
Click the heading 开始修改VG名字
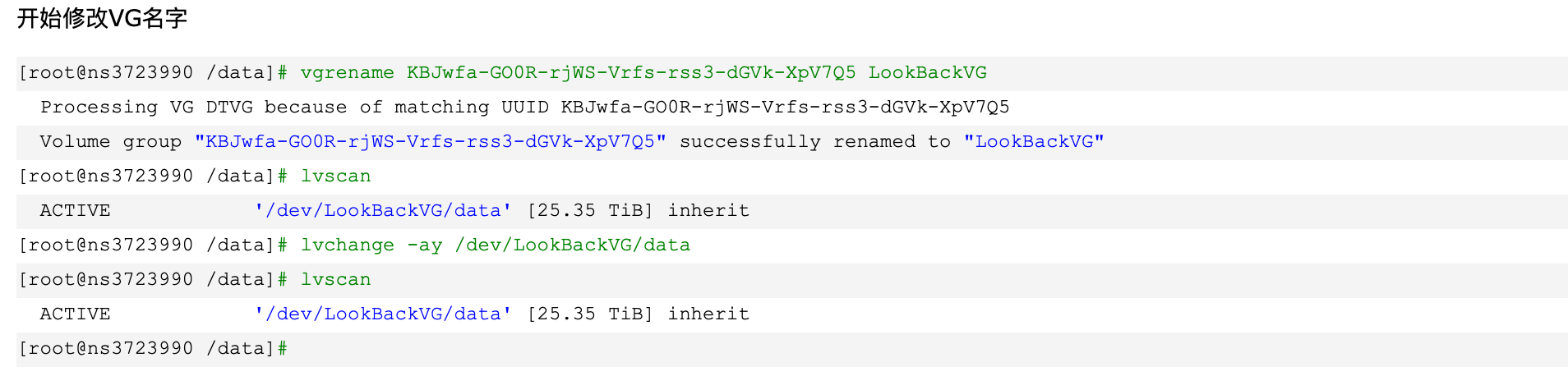[102, 18]
